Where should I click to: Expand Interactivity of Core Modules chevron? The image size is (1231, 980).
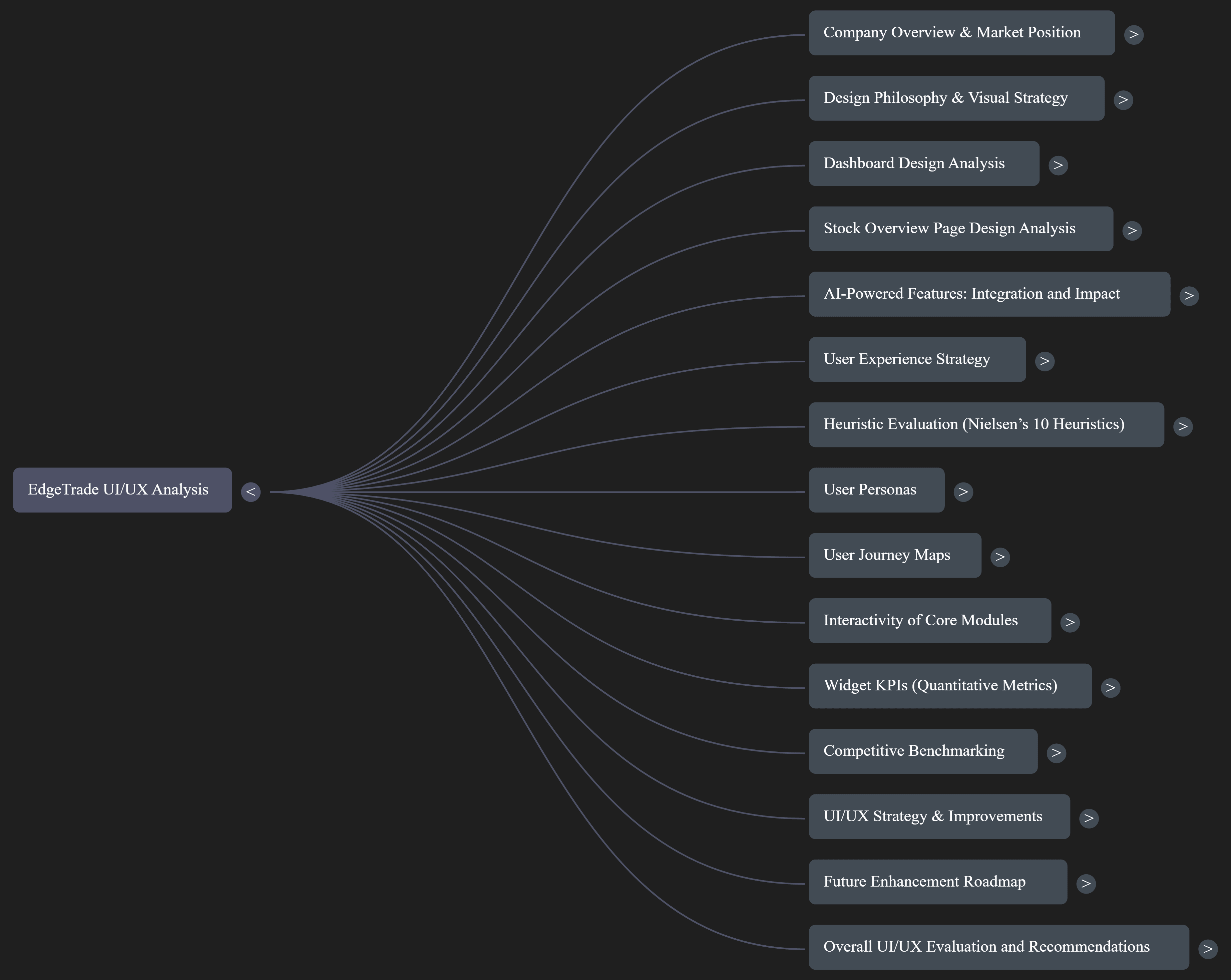[x=1070, y=622]
